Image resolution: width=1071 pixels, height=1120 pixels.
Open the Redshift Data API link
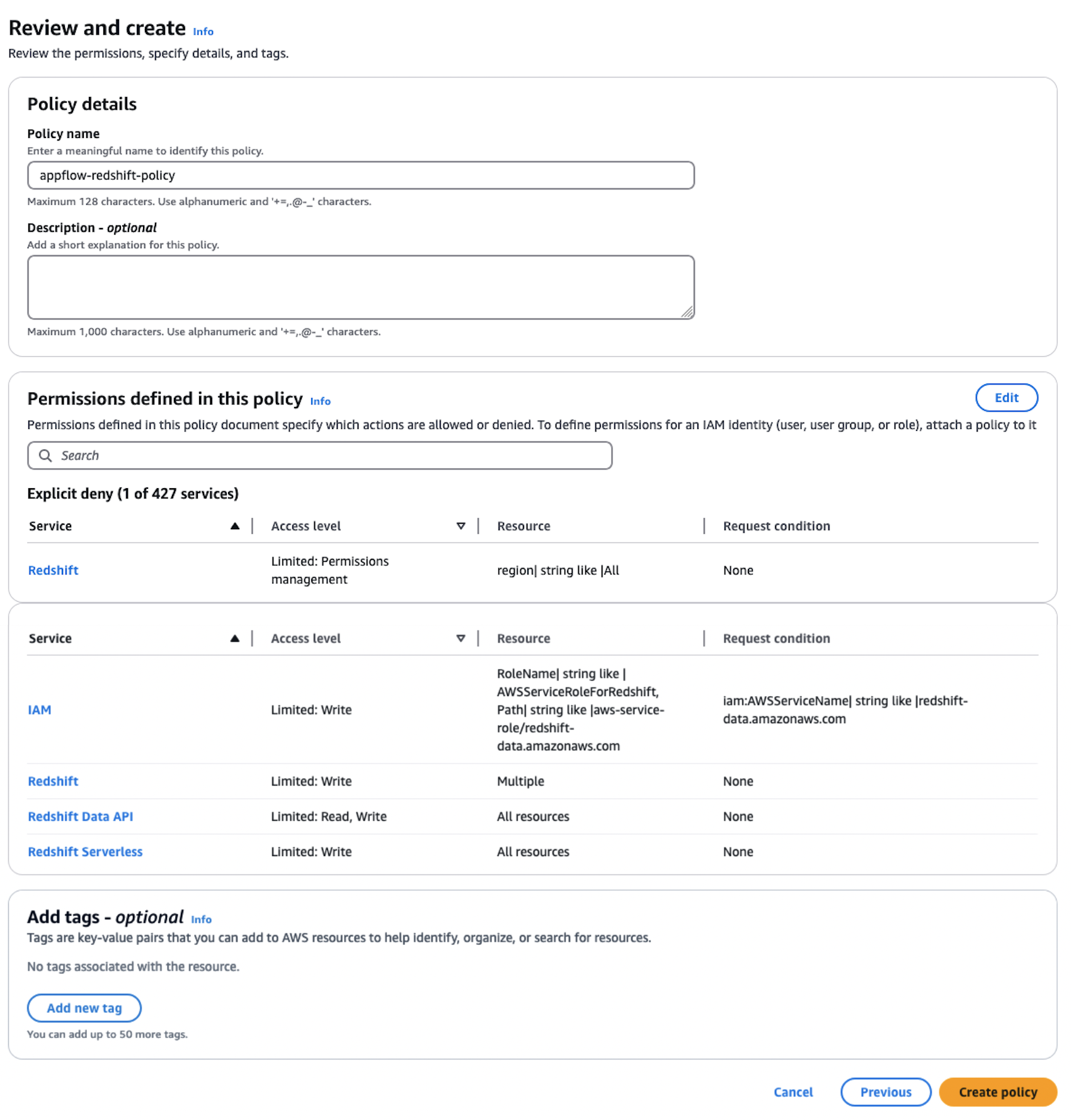(x=80, y=816)
